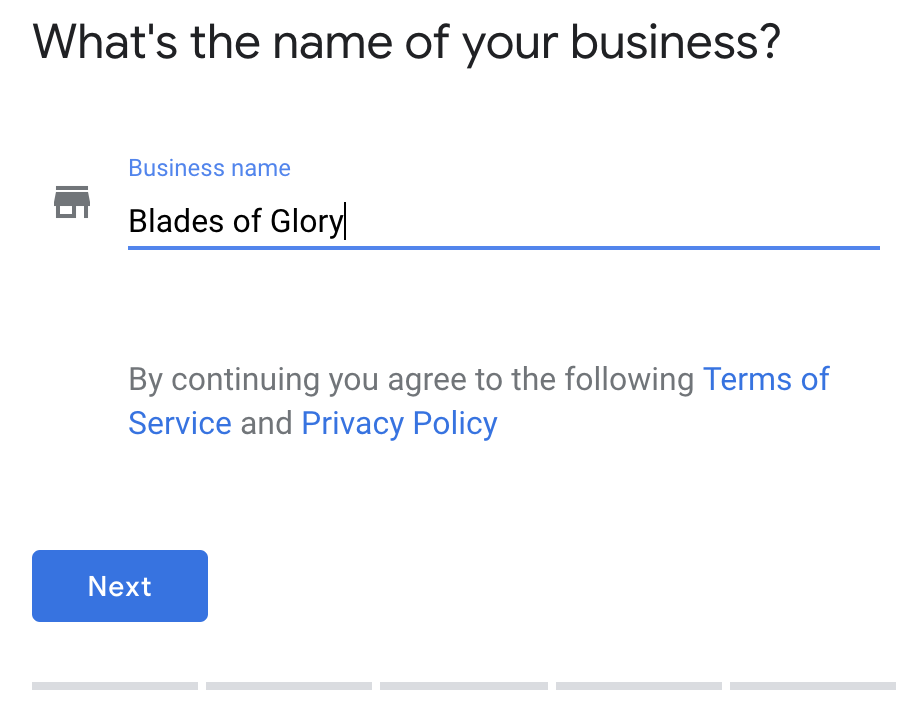Open the 'Terms of' link text
The image size is (920, 718).
pyautogui.click(x=766, y=379)
